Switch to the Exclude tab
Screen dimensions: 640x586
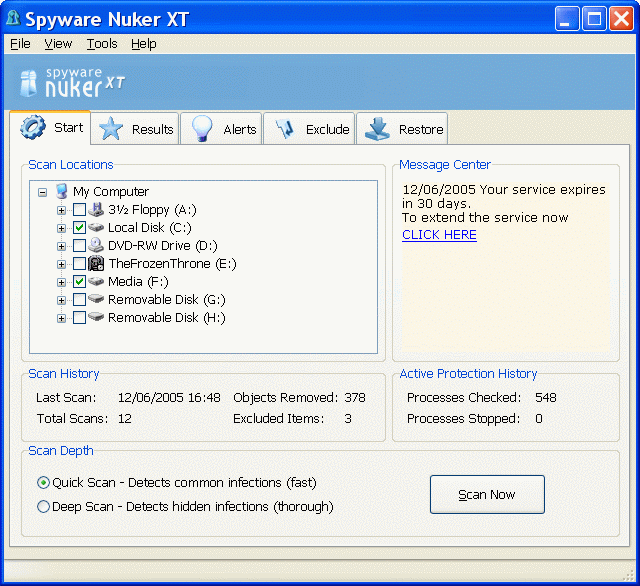[309, 129]
